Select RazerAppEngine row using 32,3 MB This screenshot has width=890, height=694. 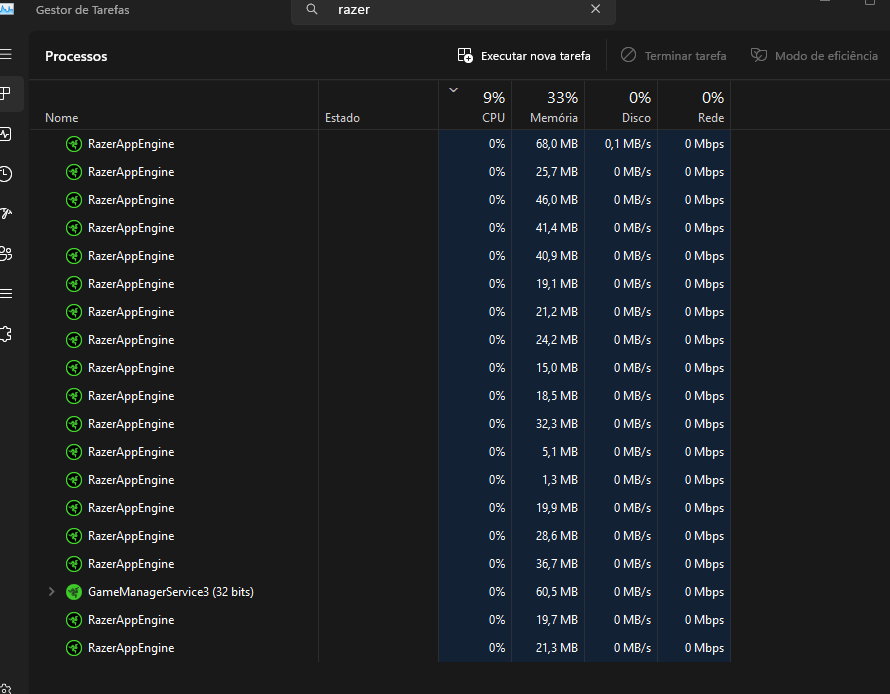(379, 424)
